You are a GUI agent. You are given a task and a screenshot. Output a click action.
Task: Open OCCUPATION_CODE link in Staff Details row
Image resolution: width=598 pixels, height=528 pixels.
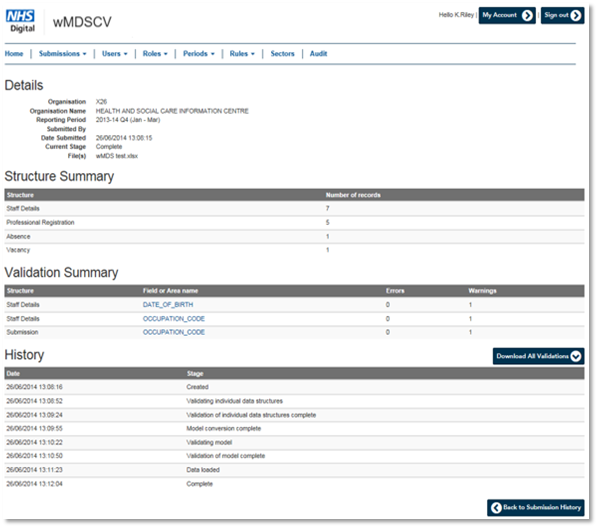coord(174,319)
